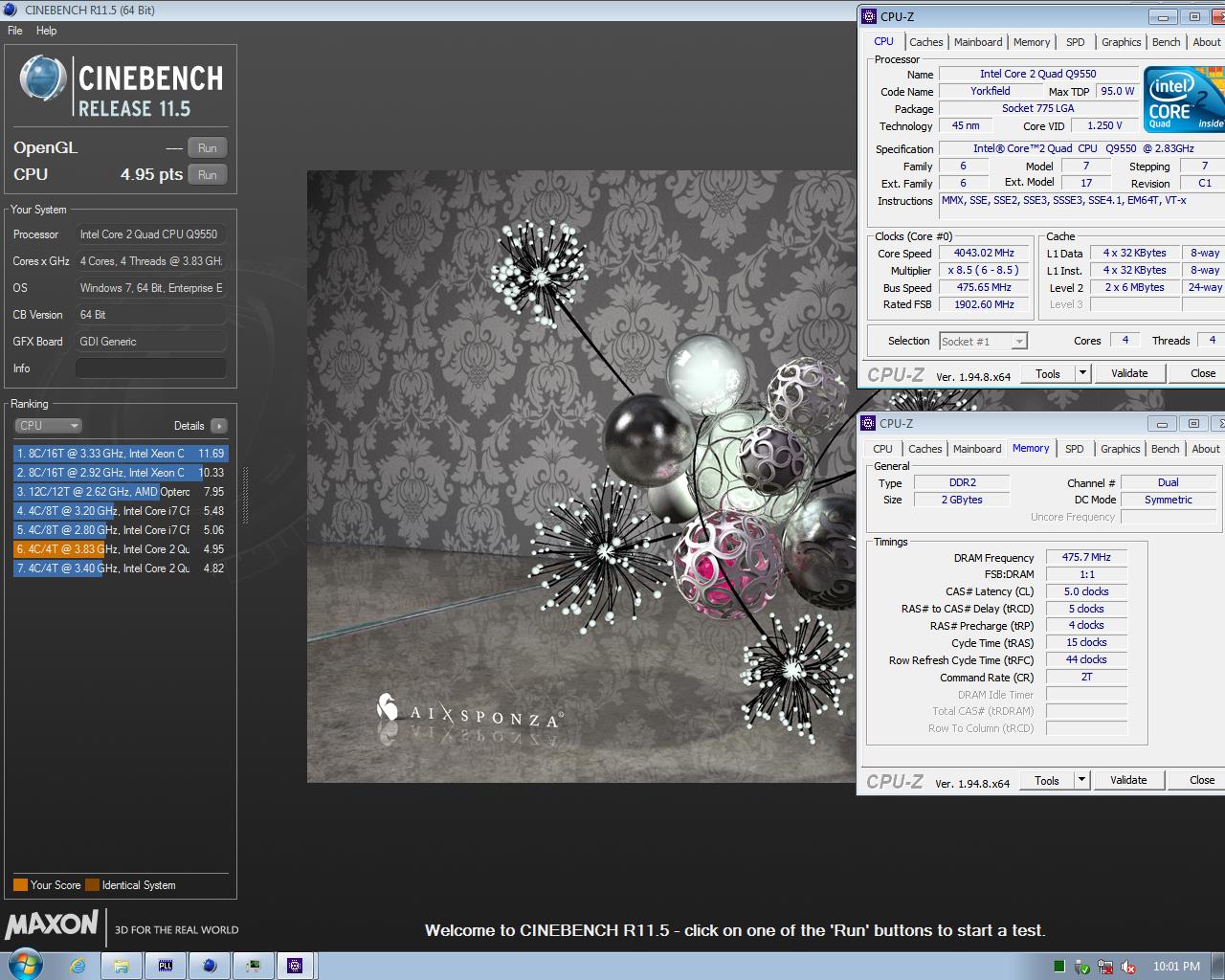This screenshot has width=1225, height=980.
Task: Click Validate in top CPU-Z window
Action: click(x=1129, y=373)
